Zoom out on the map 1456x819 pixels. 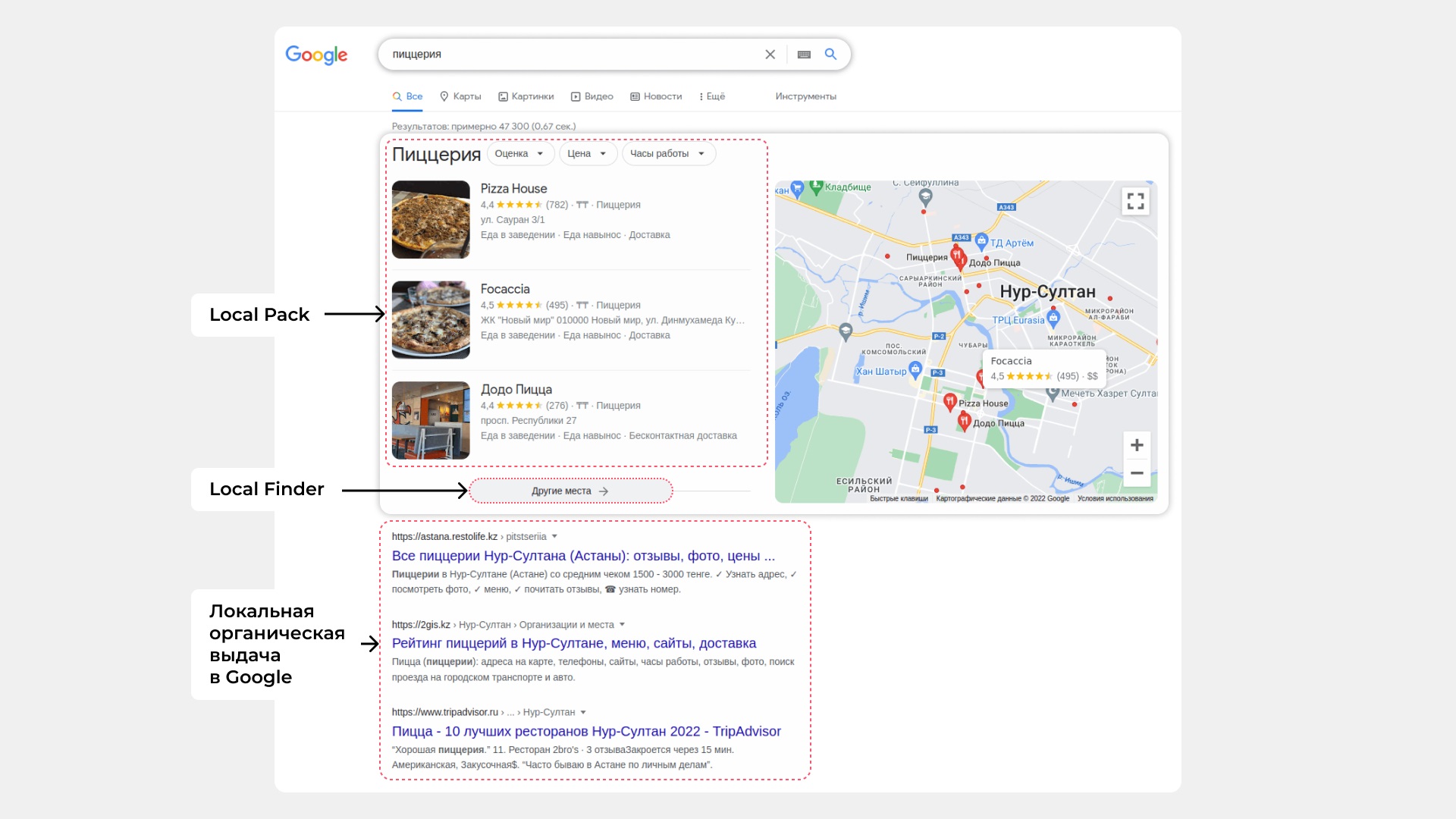click(1136, 473)
